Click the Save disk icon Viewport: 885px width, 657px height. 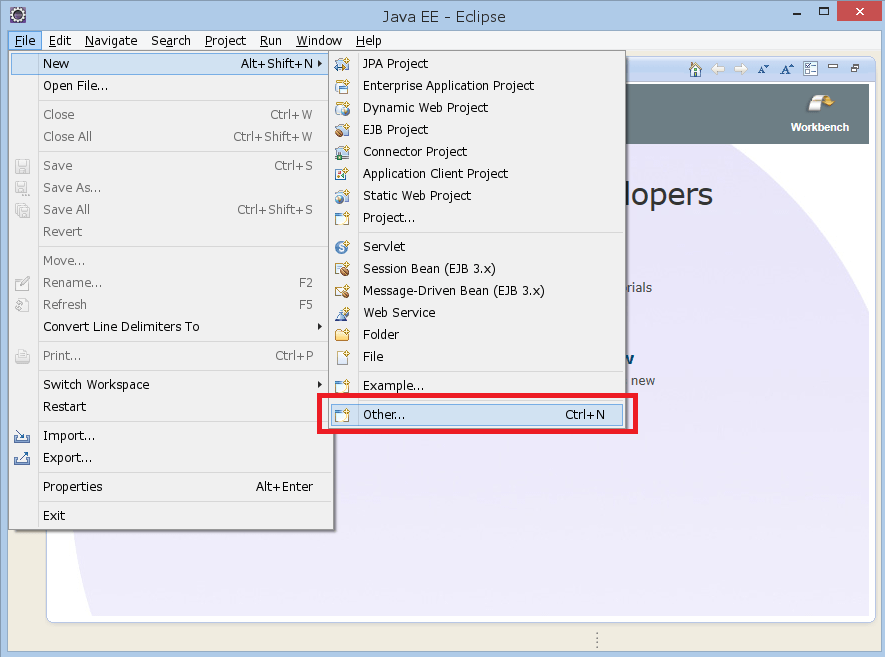[x=22, y=166]
